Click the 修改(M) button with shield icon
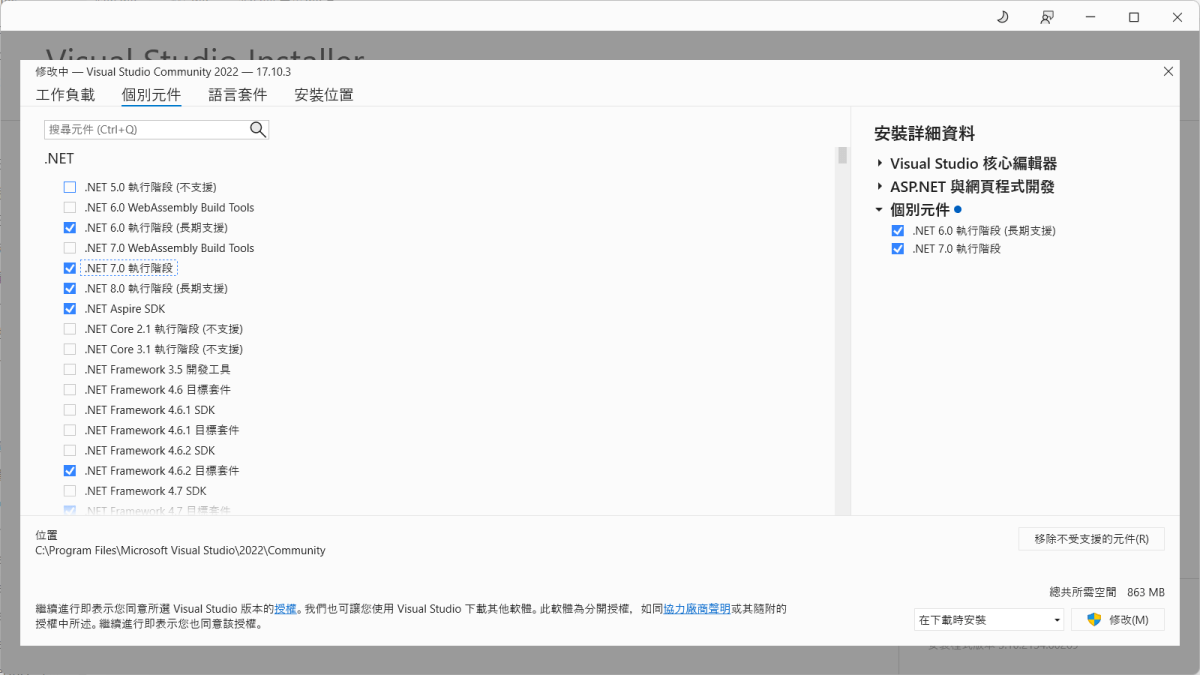 [1117, 619]
